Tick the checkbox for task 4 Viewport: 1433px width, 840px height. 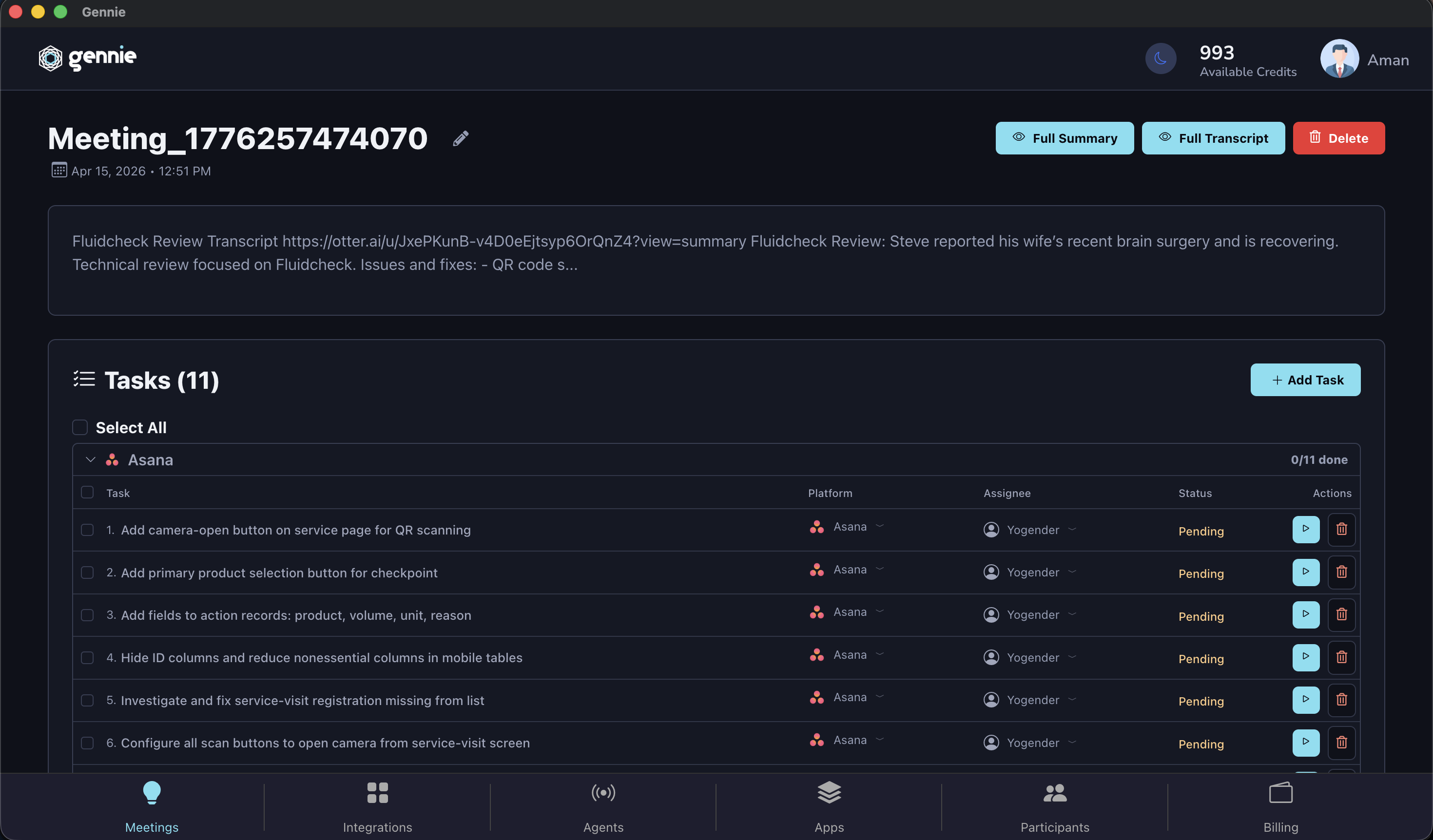pos(87,658)
